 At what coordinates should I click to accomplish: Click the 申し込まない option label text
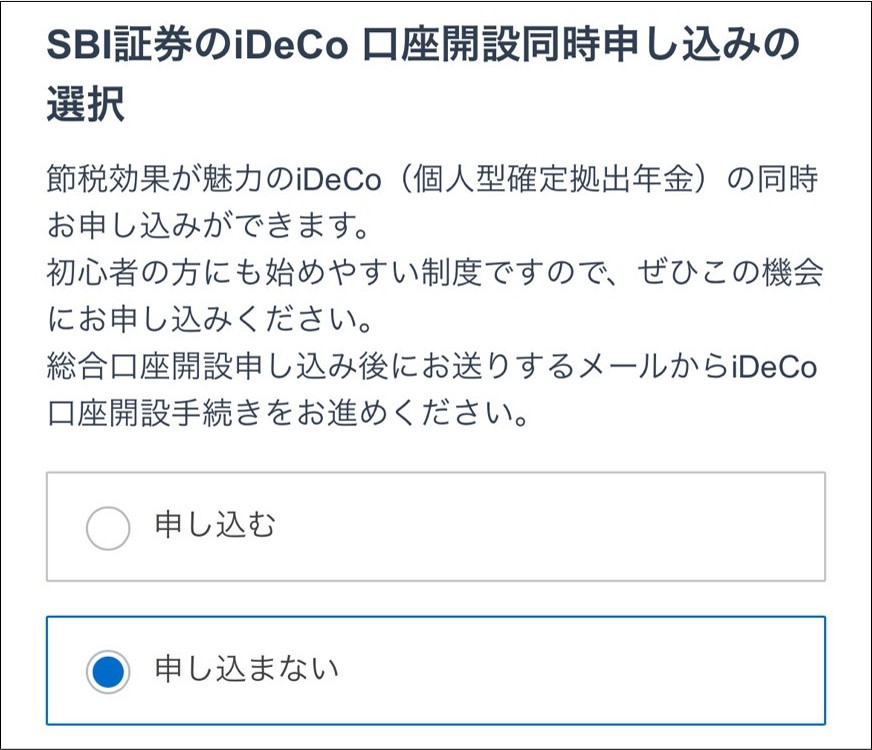245,667
